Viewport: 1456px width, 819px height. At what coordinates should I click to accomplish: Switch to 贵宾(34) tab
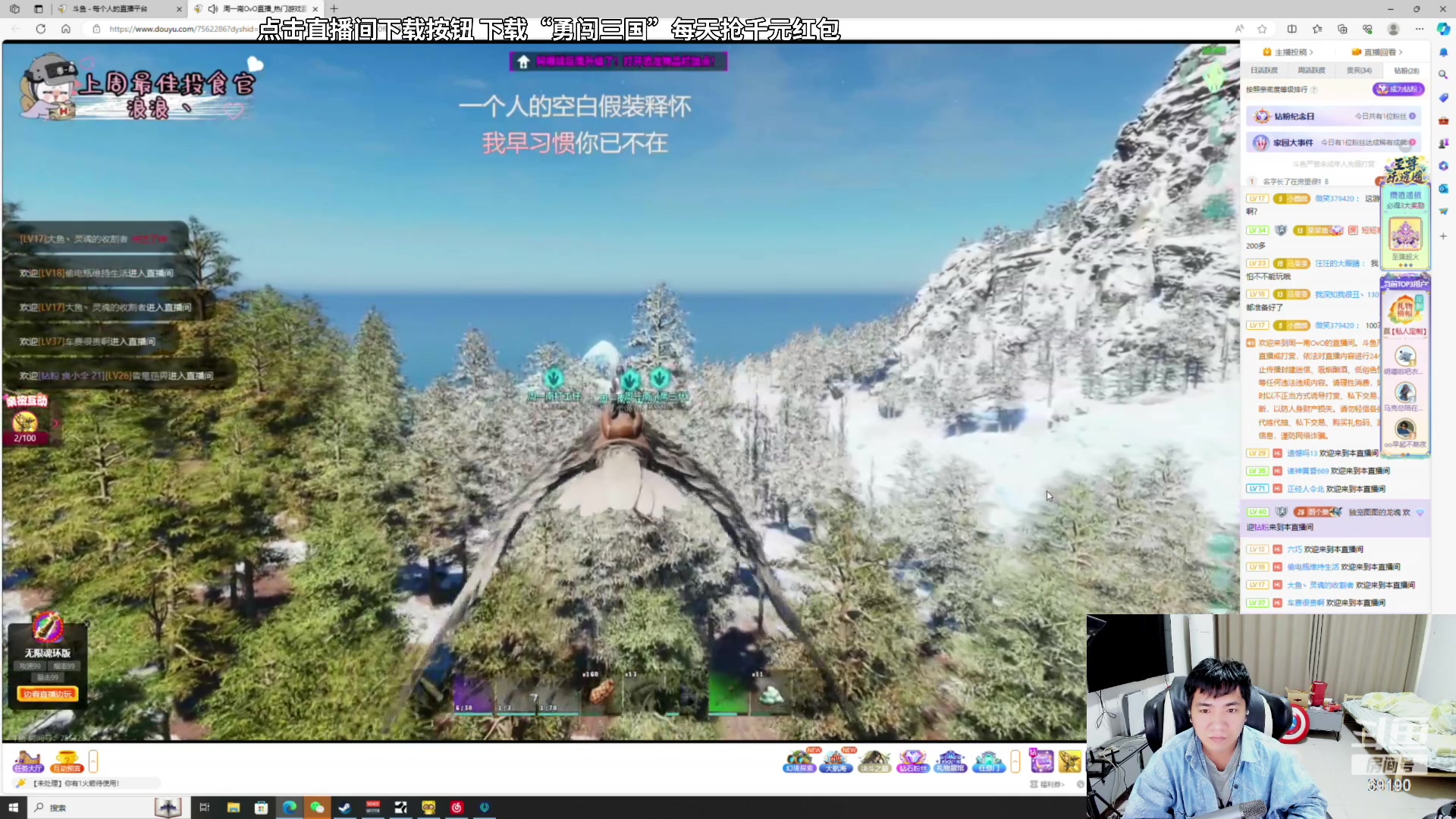click(x=1359, y=71)
